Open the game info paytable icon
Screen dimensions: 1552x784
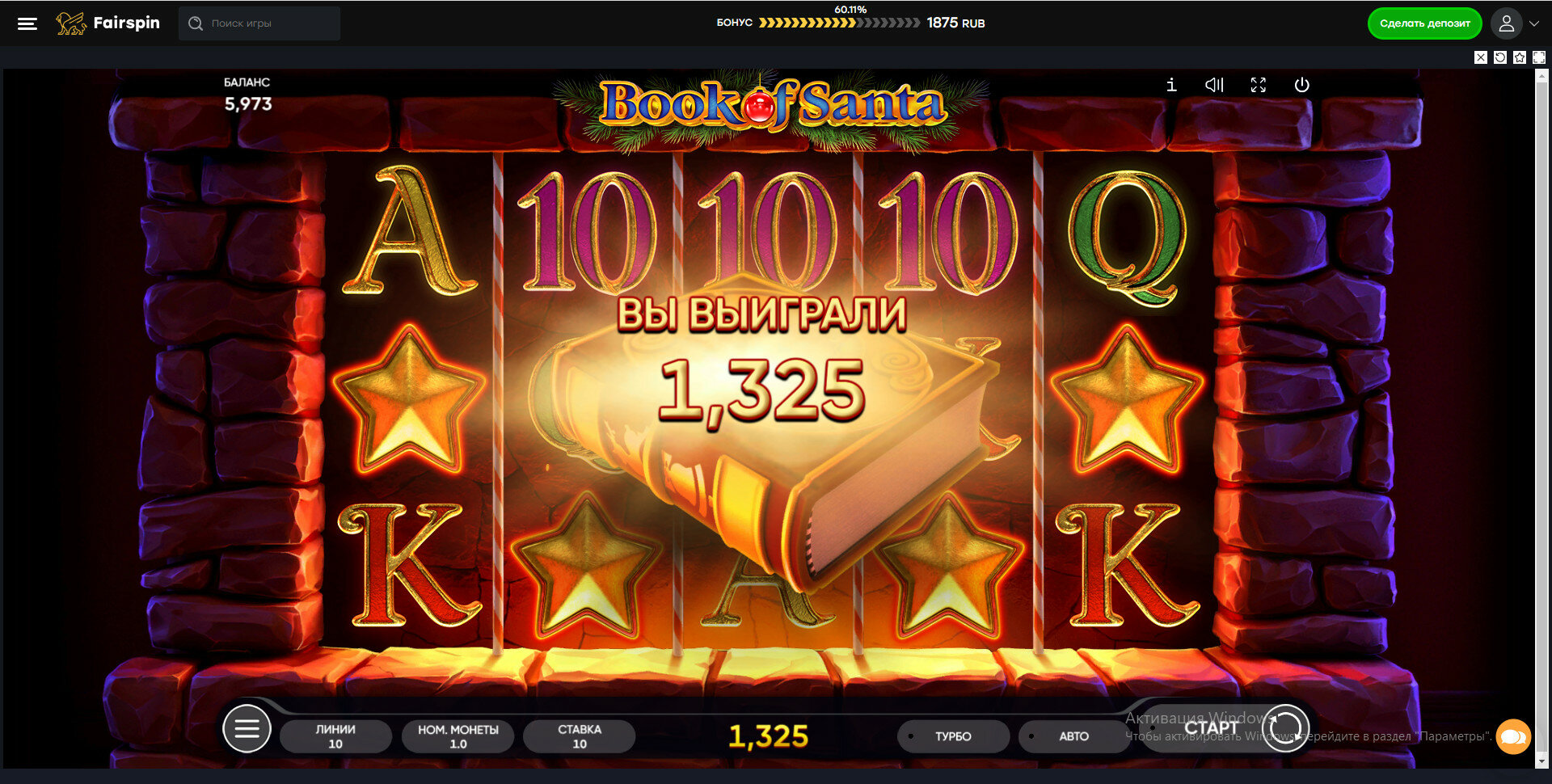point(1171,85)
